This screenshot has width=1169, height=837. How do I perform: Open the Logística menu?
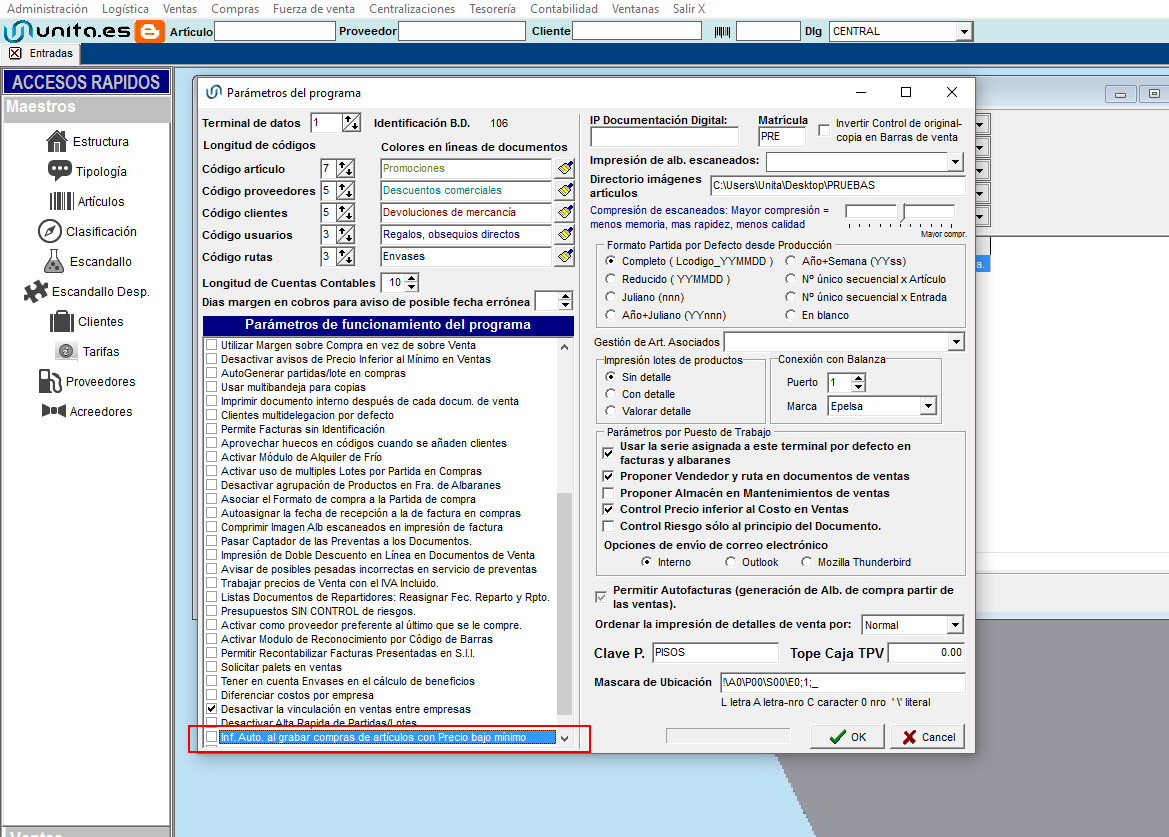[x=125, y=9]
